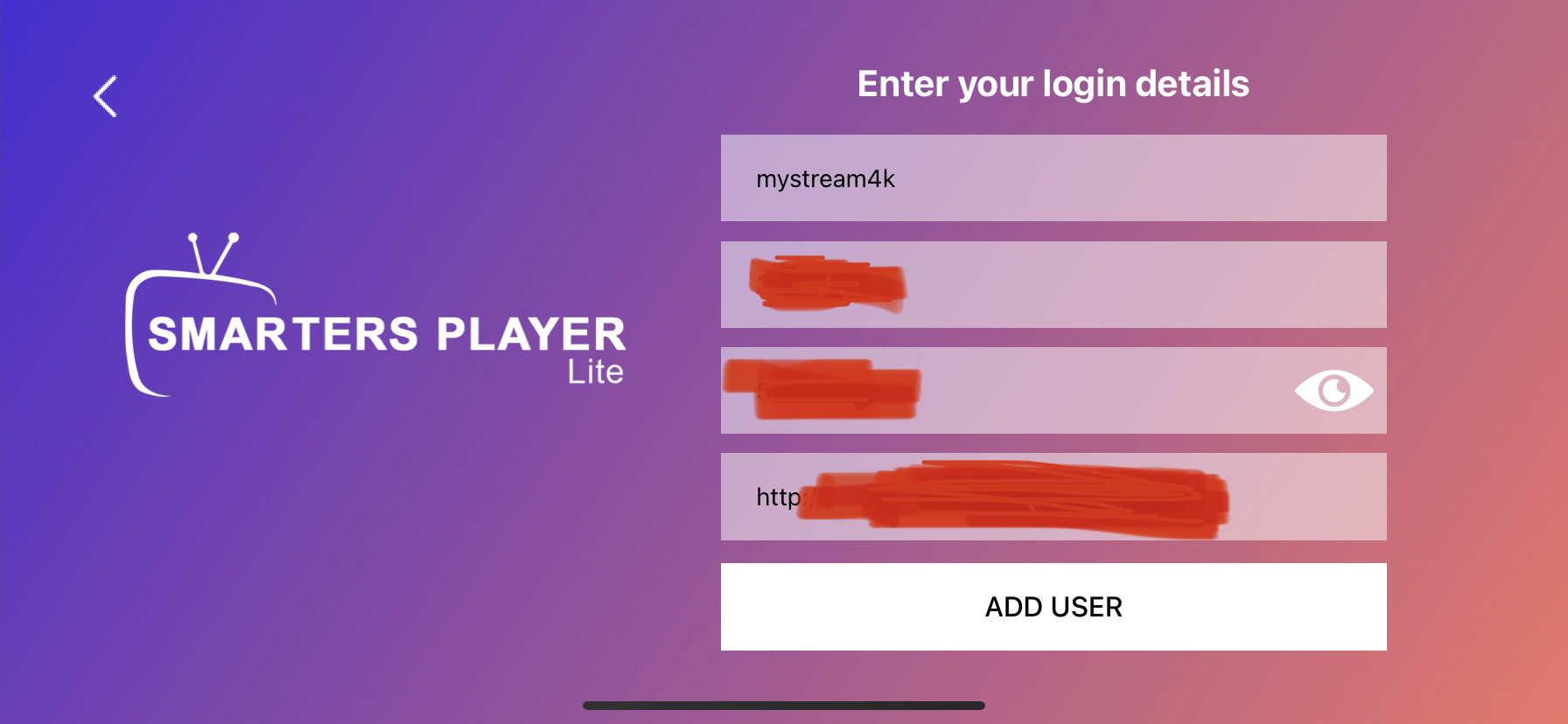Screen dimensions: 1568x724
Task: Tap the Smarters Player TV outline logo
Action: (375, 315)
